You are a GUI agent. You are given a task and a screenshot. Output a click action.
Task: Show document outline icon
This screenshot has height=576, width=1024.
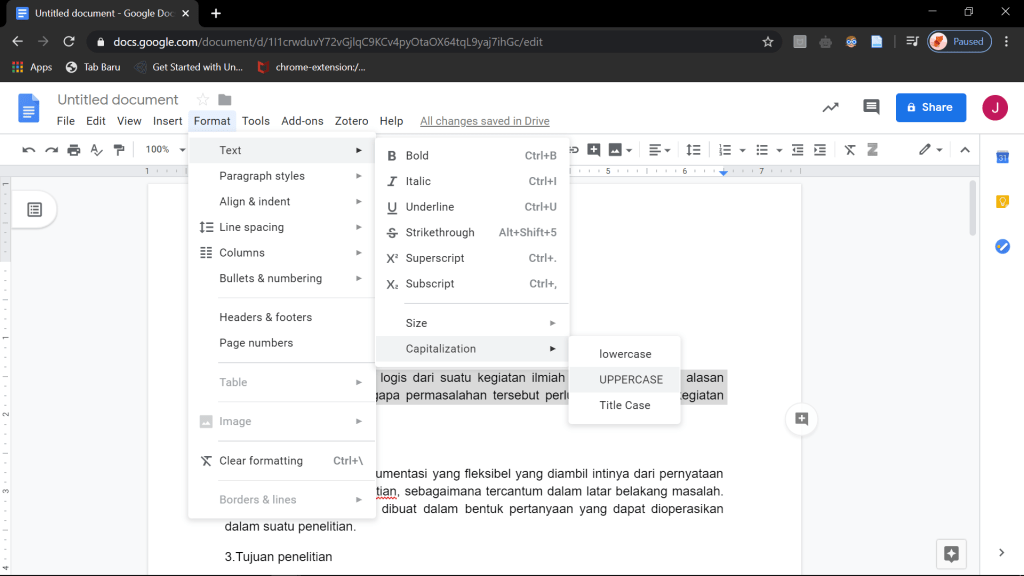(35, 209)
